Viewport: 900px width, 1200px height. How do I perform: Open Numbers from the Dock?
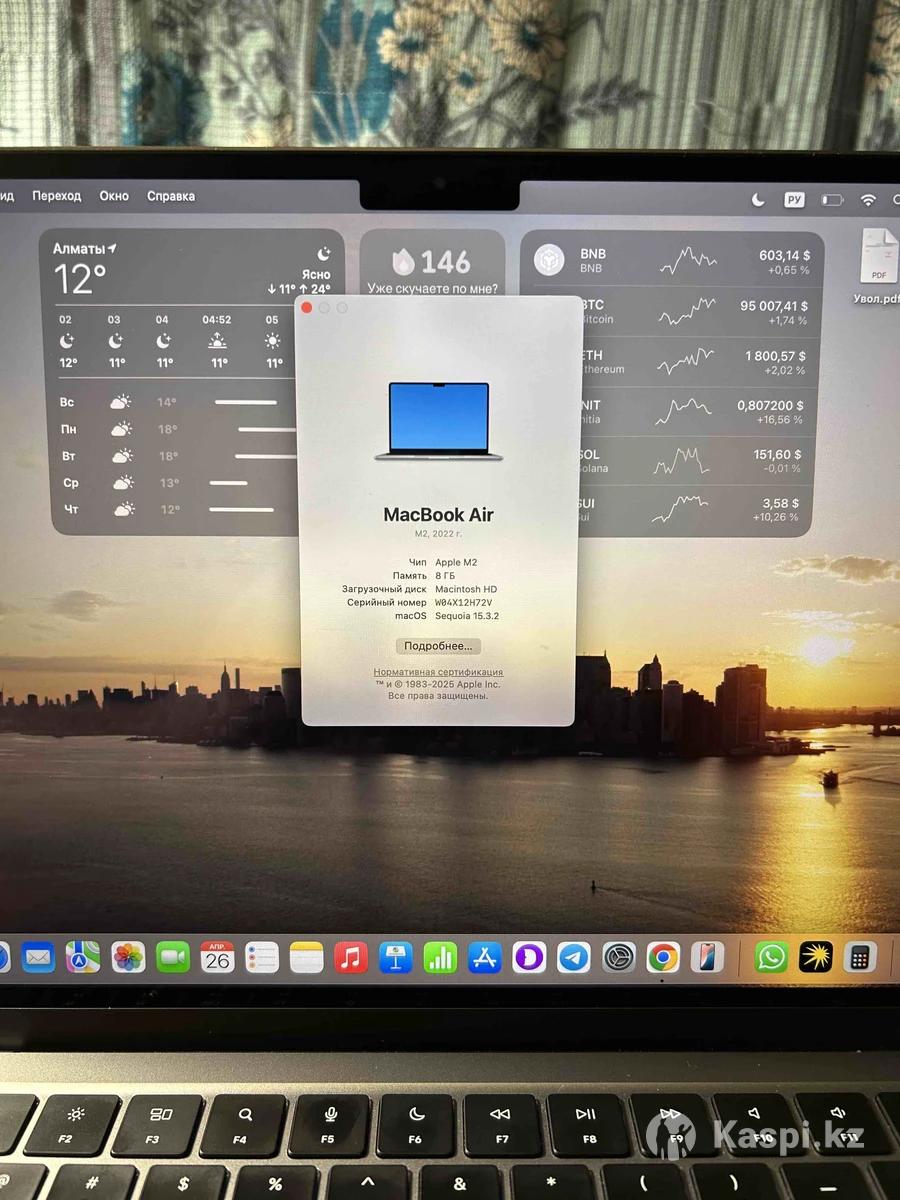(440, 957)
